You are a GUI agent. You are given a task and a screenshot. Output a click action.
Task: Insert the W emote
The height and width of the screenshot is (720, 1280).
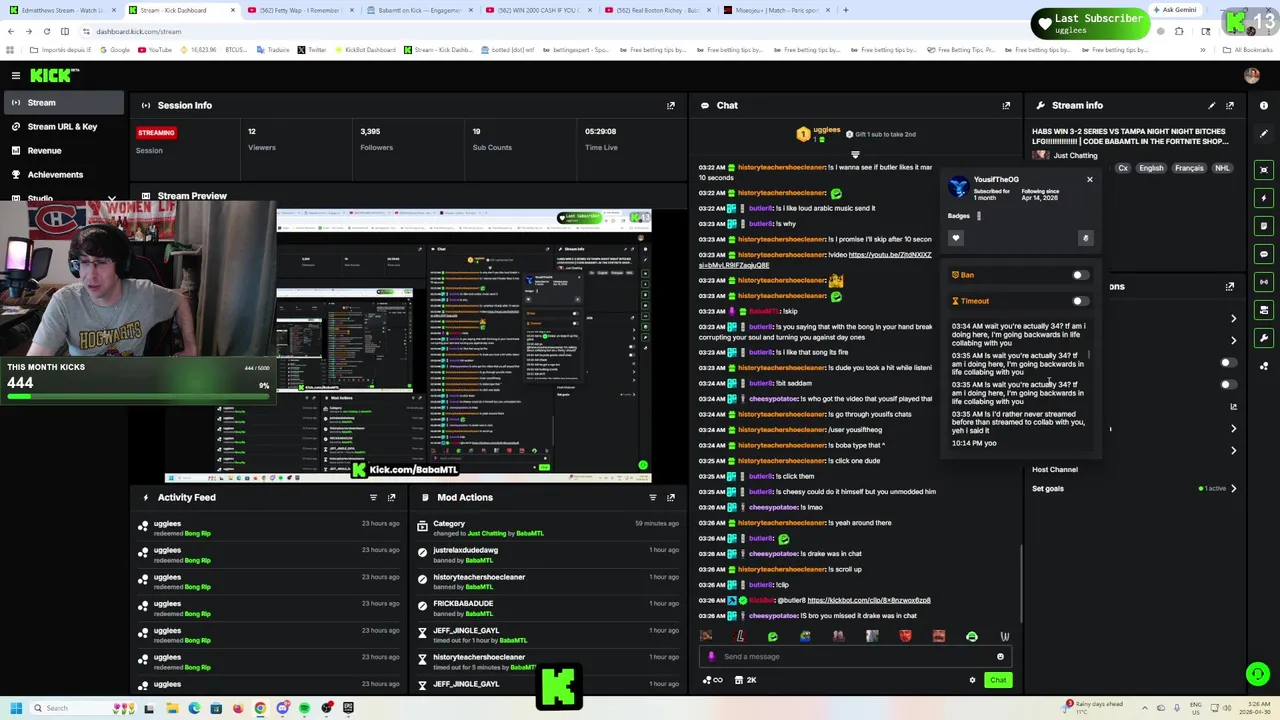pyautogui.click(x=1005, y=636)
